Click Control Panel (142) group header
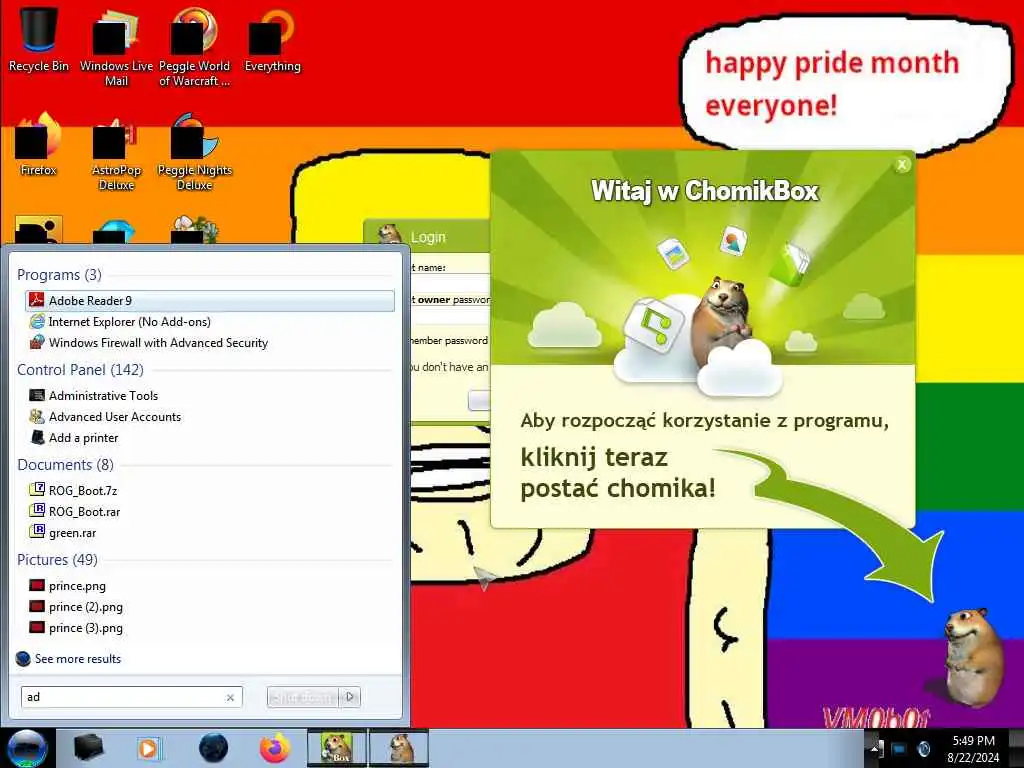This screenshot has height=768, width=1024. pos(80,370)
